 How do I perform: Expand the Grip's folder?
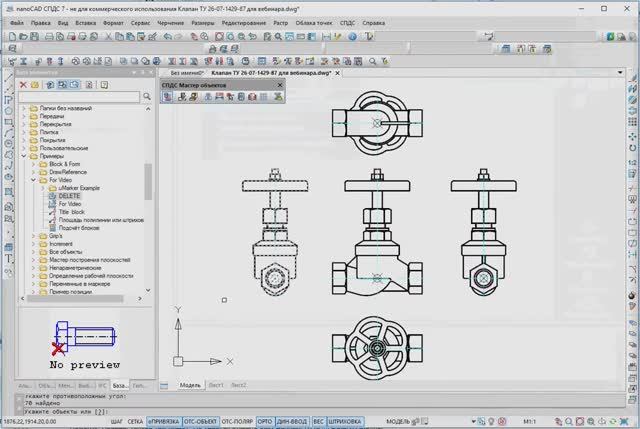(x=33, y=236)
